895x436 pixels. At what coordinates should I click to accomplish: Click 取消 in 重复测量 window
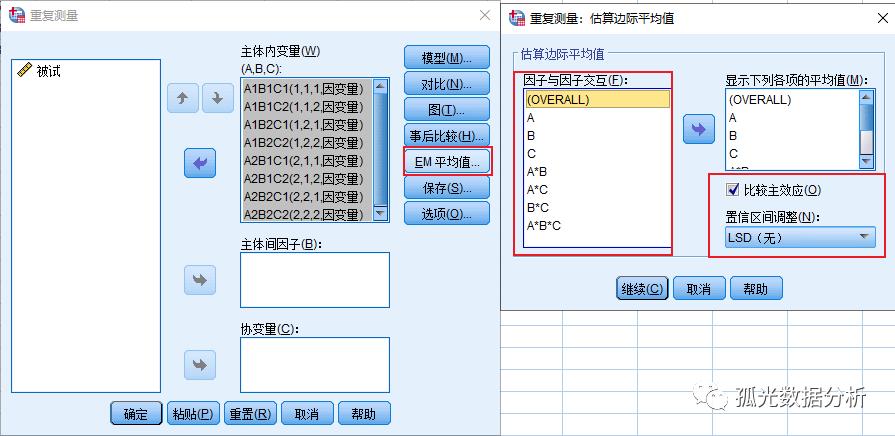coord(307,413)
